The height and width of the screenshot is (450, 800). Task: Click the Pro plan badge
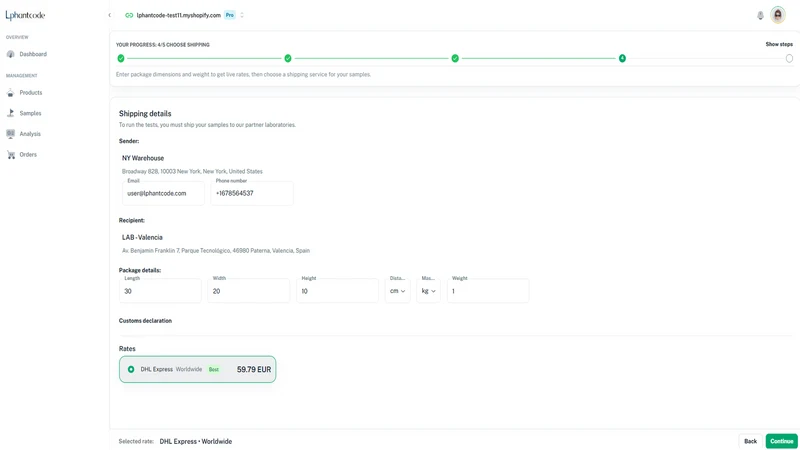(x=230, y=15)
